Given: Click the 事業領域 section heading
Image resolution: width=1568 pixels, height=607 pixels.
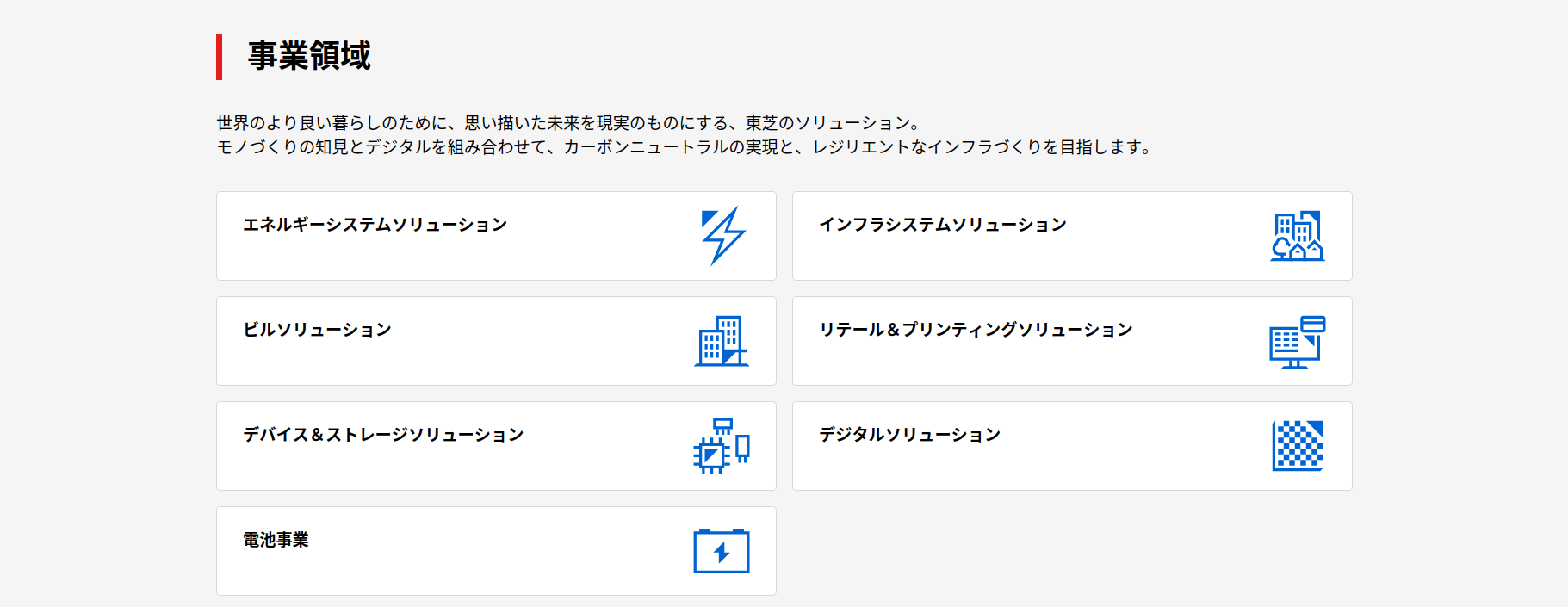Looking at the screenshot, I should (309, 56).
